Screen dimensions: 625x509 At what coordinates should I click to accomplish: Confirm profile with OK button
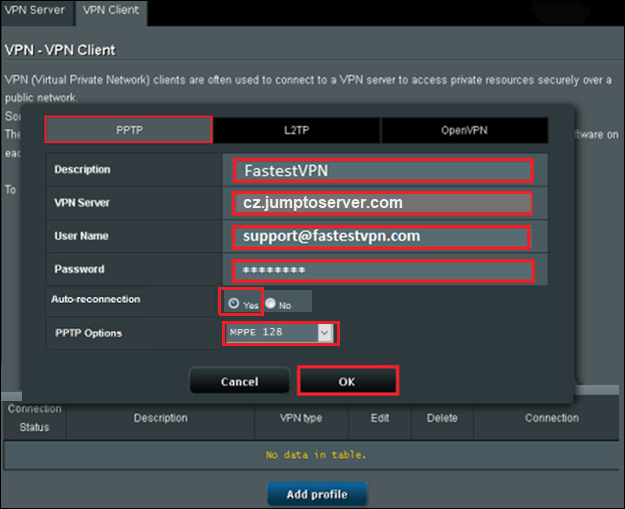click(348, 381)
